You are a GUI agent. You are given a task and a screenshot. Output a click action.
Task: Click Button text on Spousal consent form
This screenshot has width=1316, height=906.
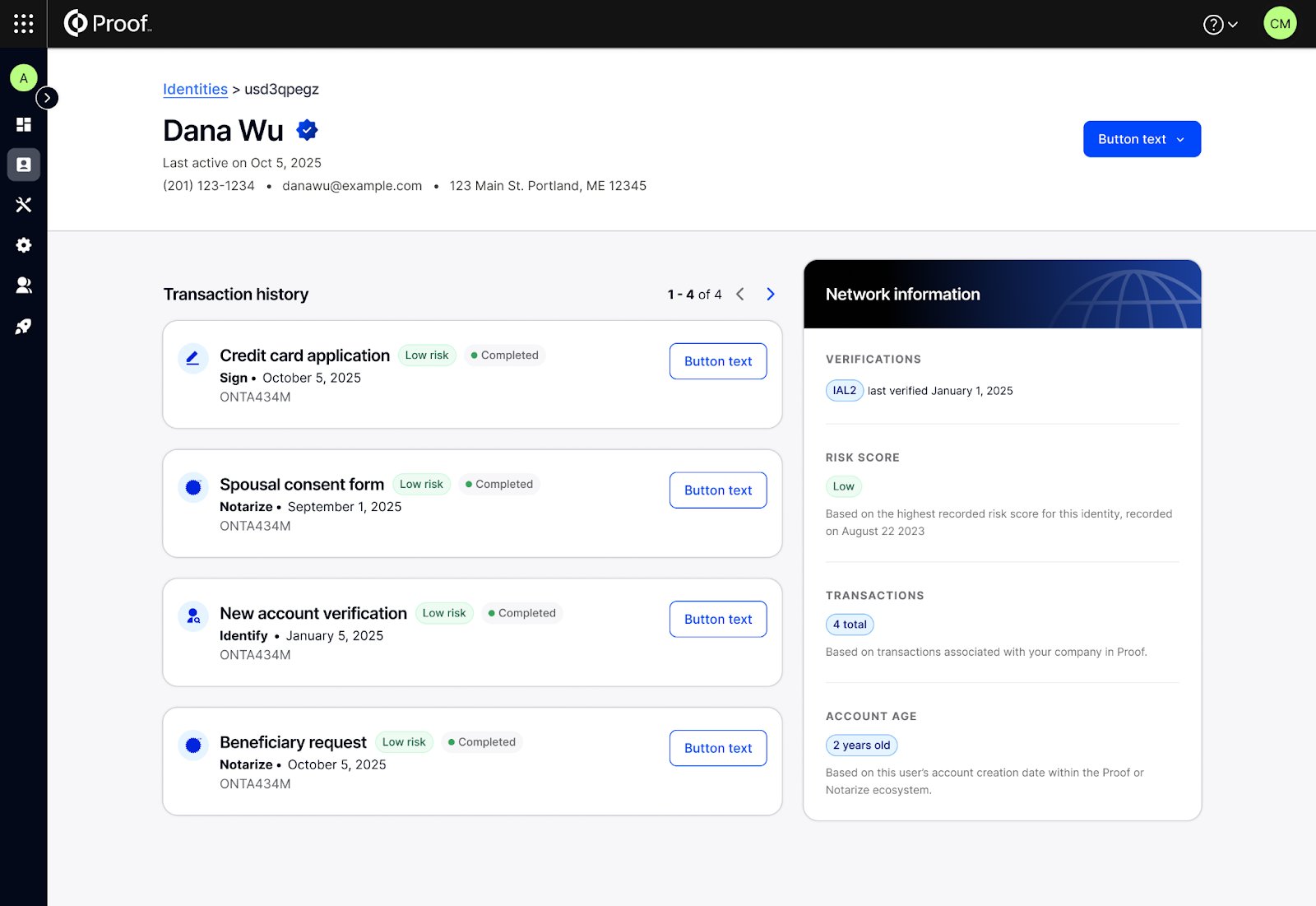click(718, 490)
